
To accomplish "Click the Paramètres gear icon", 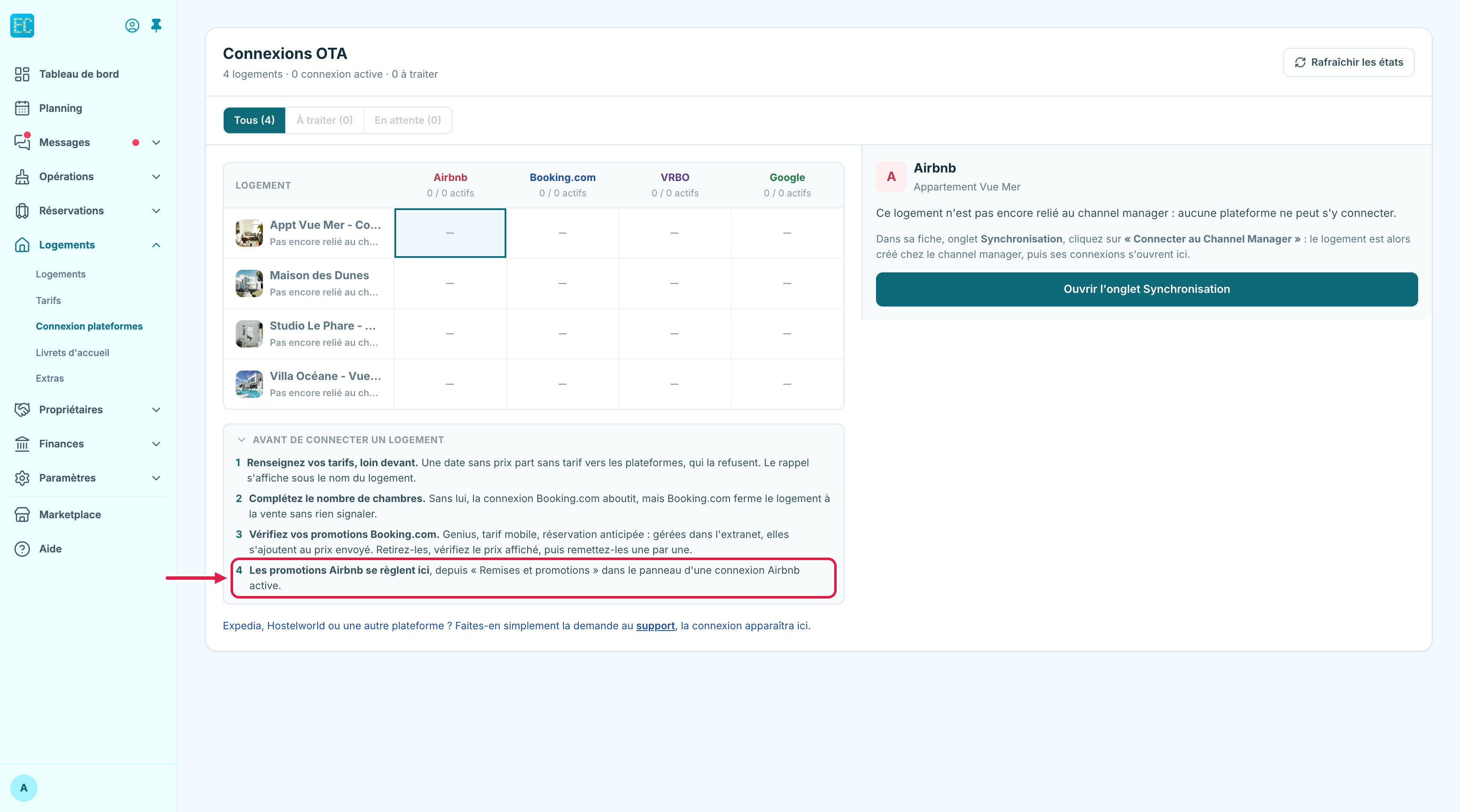I will pos(22,478).
